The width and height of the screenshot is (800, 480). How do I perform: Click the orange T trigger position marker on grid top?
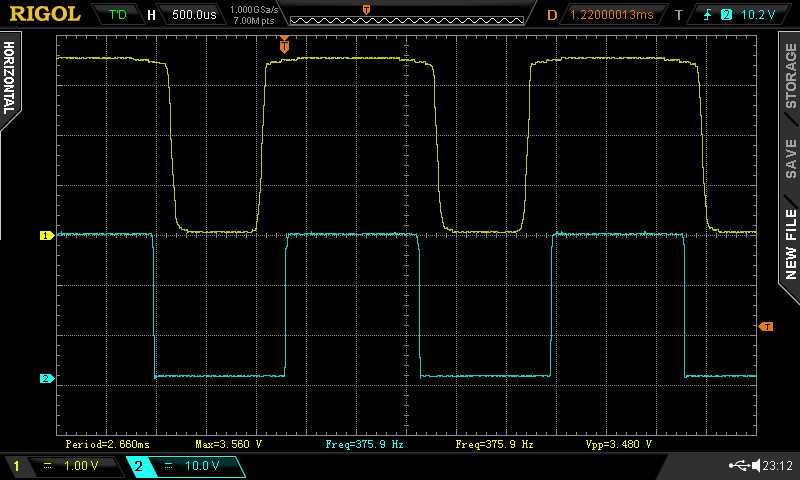(x=284, y=46)
